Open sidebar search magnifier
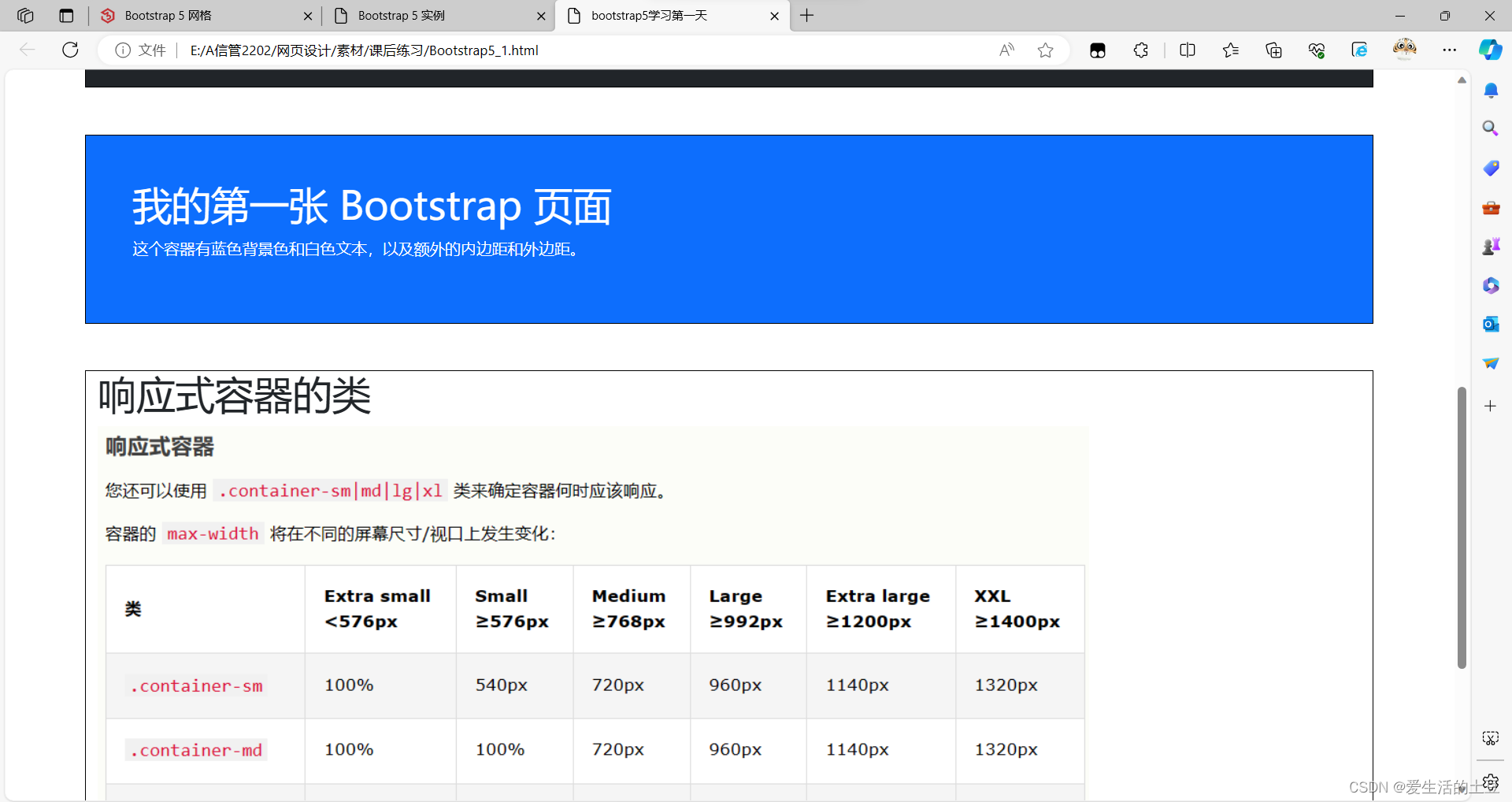This screenshot has height=802, width=1512. [1491, 128]
